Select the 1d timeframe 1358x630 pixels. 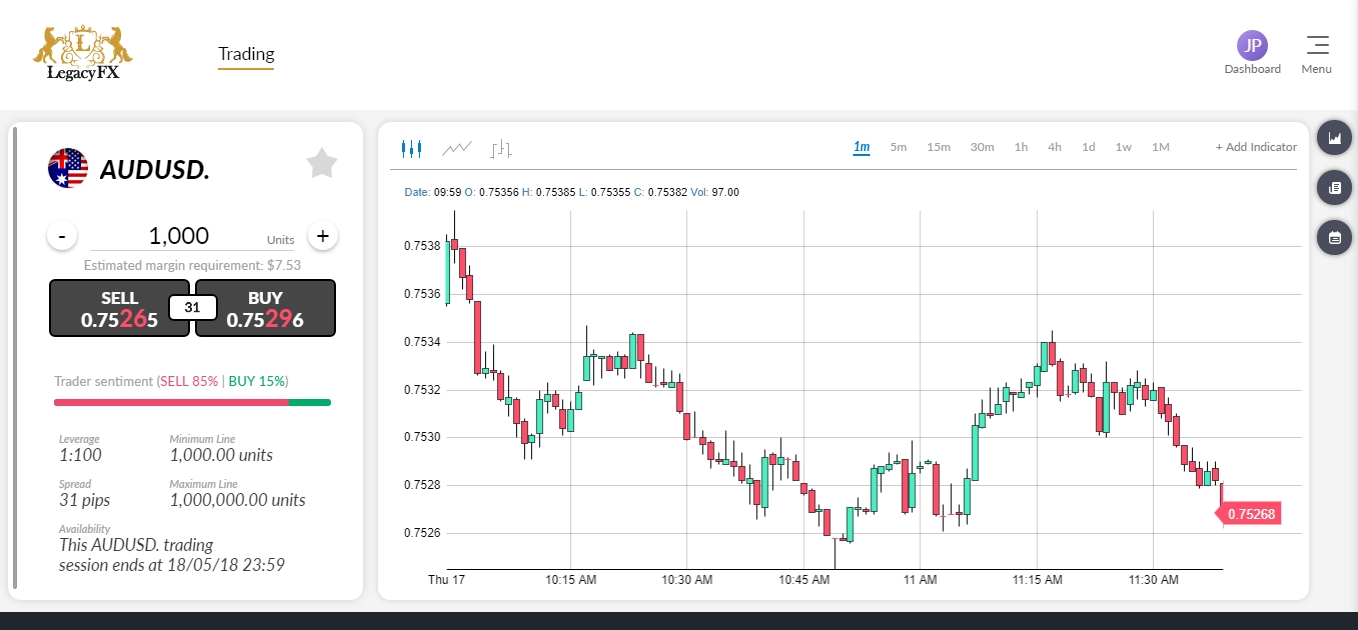point(1088,147)
